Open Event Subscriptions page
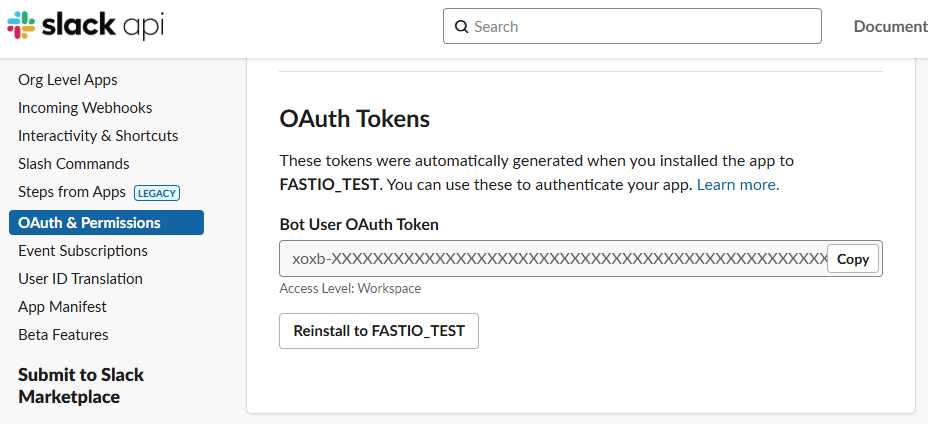The height and width of the screenshot is (424, 928). pos(83,250)
